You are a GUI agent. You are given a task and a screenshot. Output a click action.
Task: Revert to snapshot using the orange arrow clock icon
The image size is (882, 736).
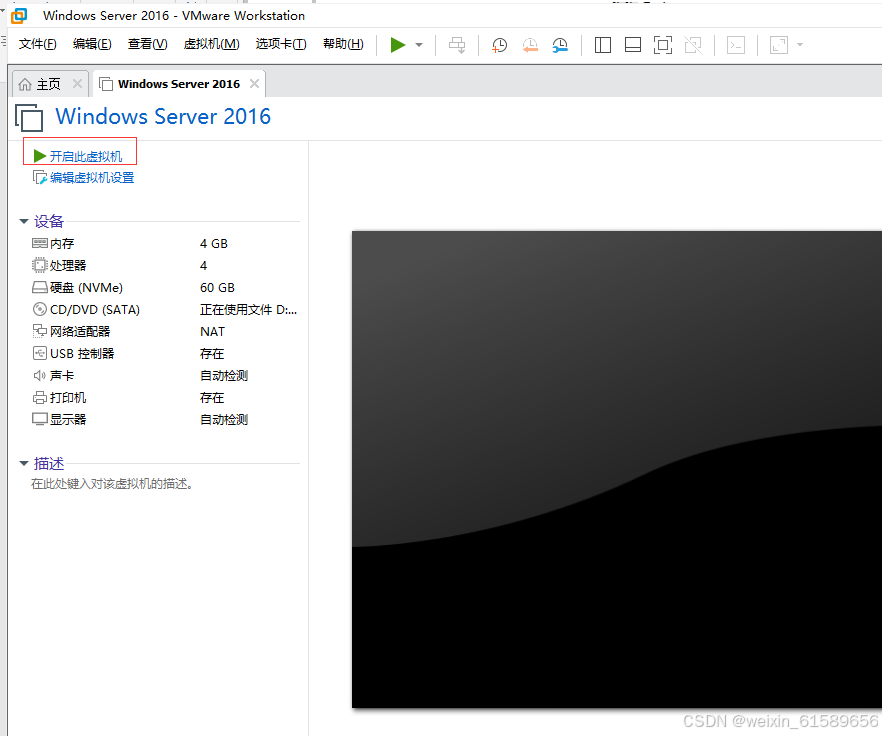coord(530,45)
